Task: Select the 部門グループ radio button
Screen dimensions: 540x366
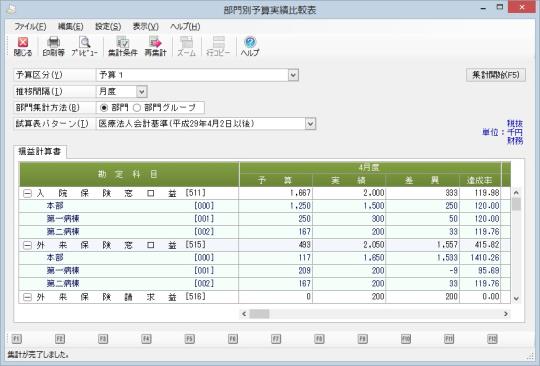Action: point(137,108)
